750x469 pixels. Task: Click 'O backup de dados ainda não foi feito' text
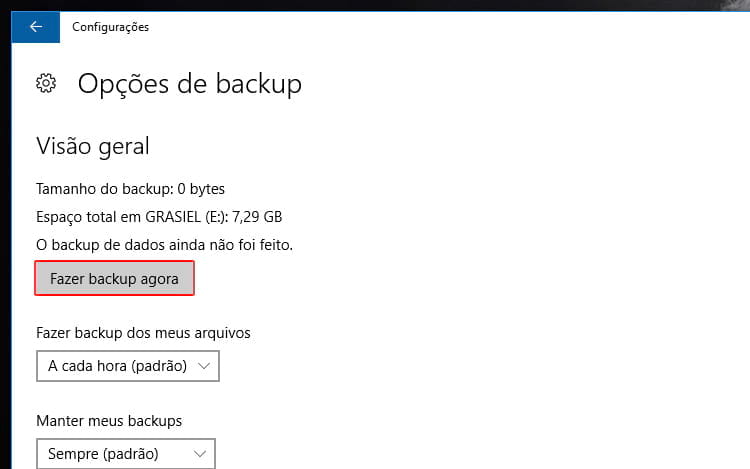pyautogui.click(x=164, y=245)
